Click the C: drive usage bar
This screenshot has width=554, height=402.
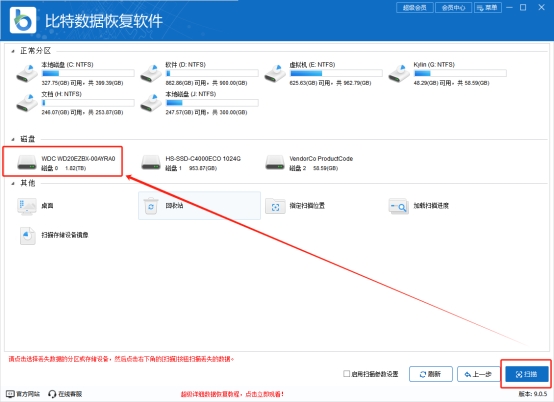[88, 73]
